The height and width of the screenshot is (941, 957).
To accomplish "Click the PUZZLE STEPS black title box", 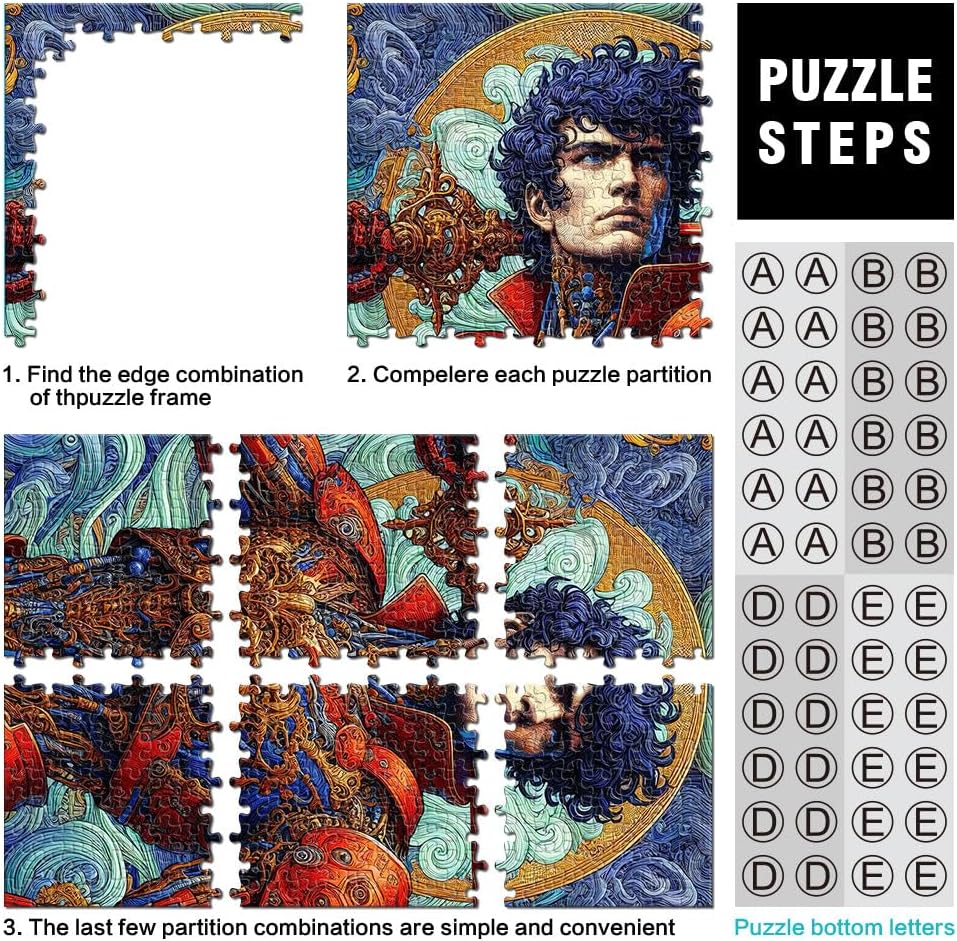I will pos(845,111).
